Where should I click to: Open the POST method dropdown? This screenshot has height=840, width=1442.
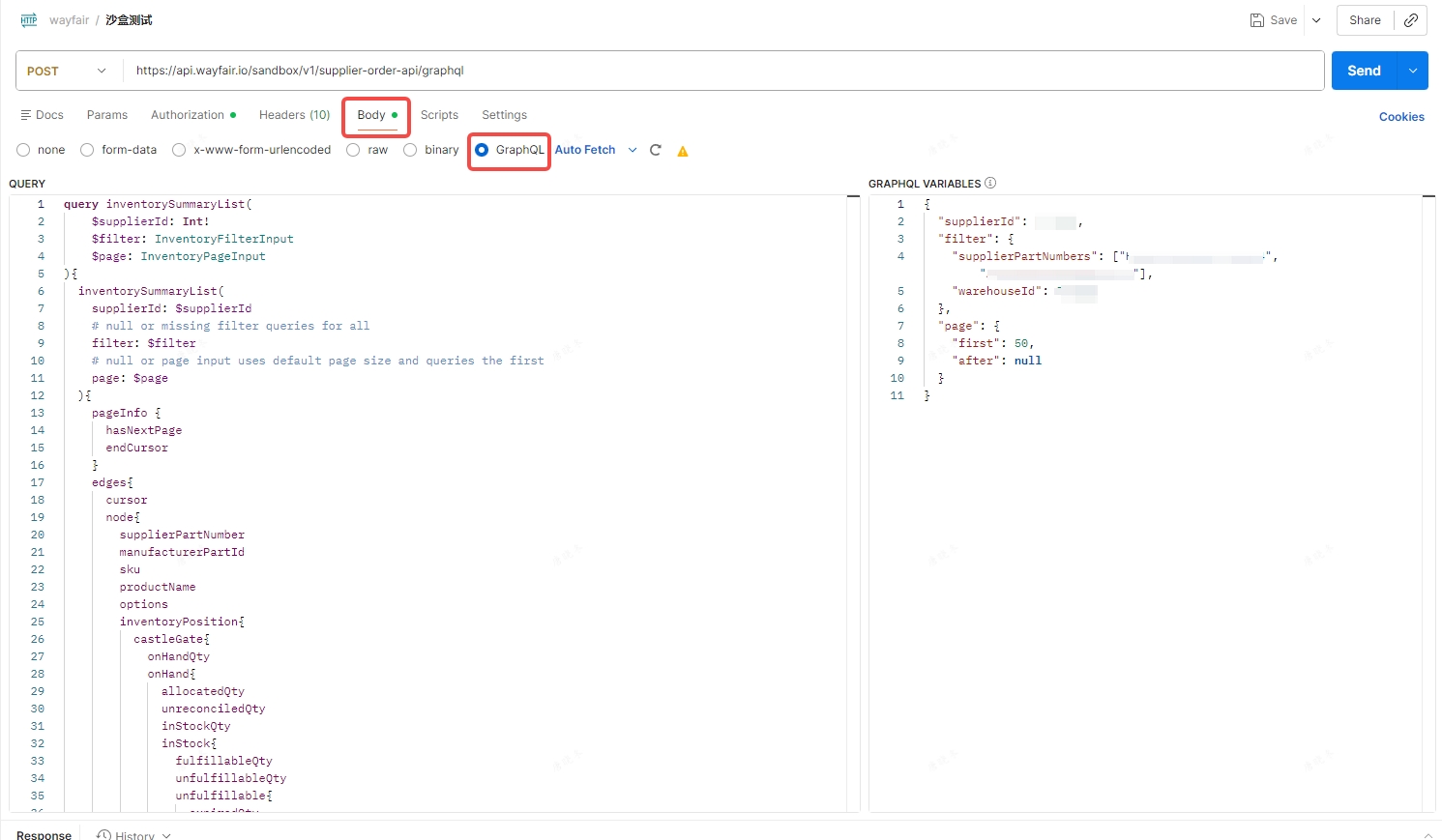pyautogui.click(x=68, y=71)
